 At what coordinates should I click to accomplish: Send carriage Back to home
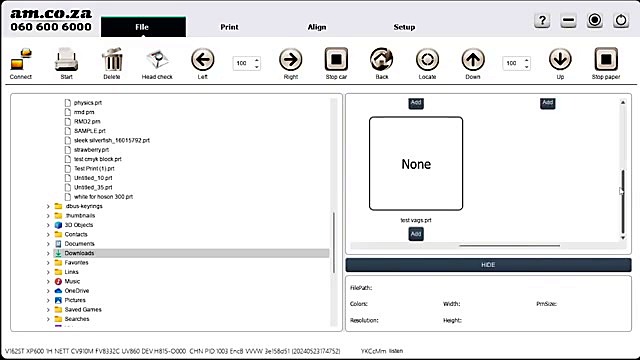(382, 60)
